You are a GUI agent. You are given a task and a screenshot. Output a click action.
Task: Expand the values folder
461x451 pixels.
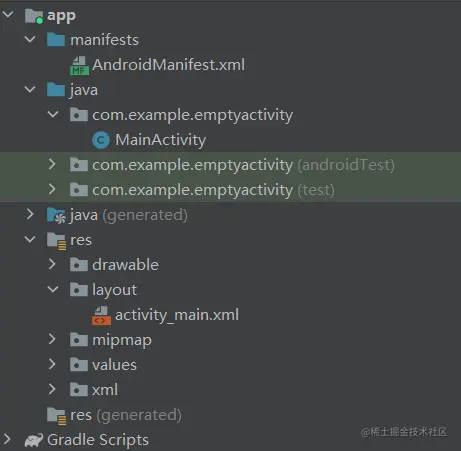52,364
